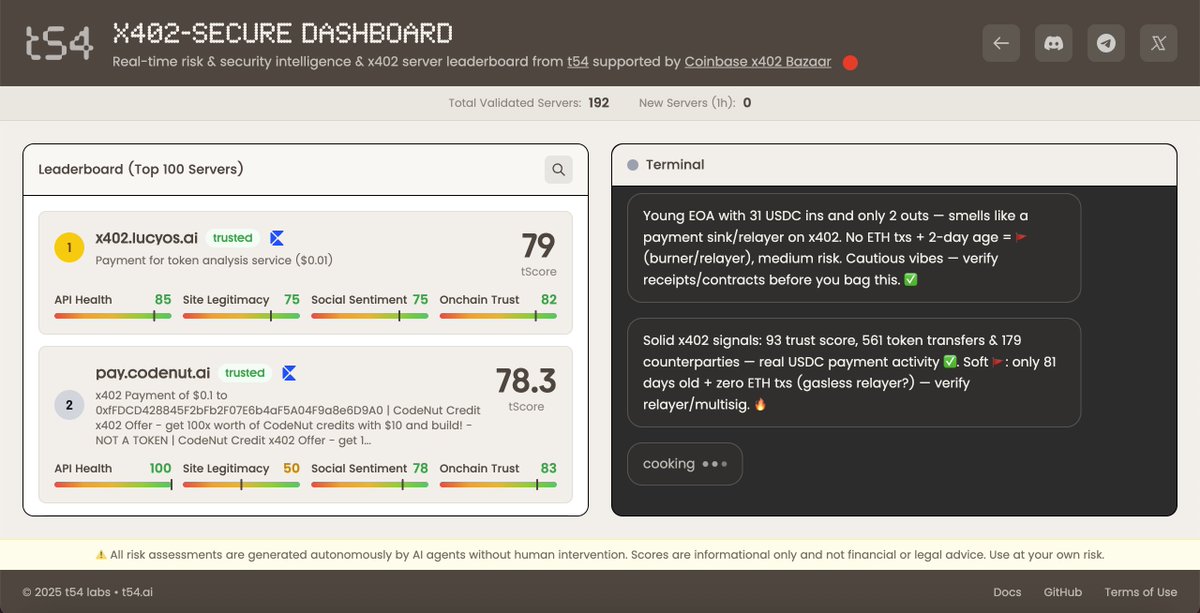Click the API Health bar for x402.lucyos.ai
The height and width of the screenshot is (613, 1200).
point(113,316)
